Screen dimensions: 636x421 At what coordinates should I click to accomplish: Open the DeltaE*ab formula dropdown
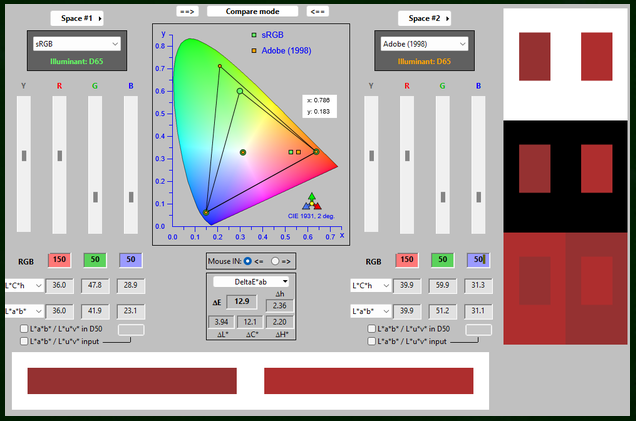[x=251, y=282]
